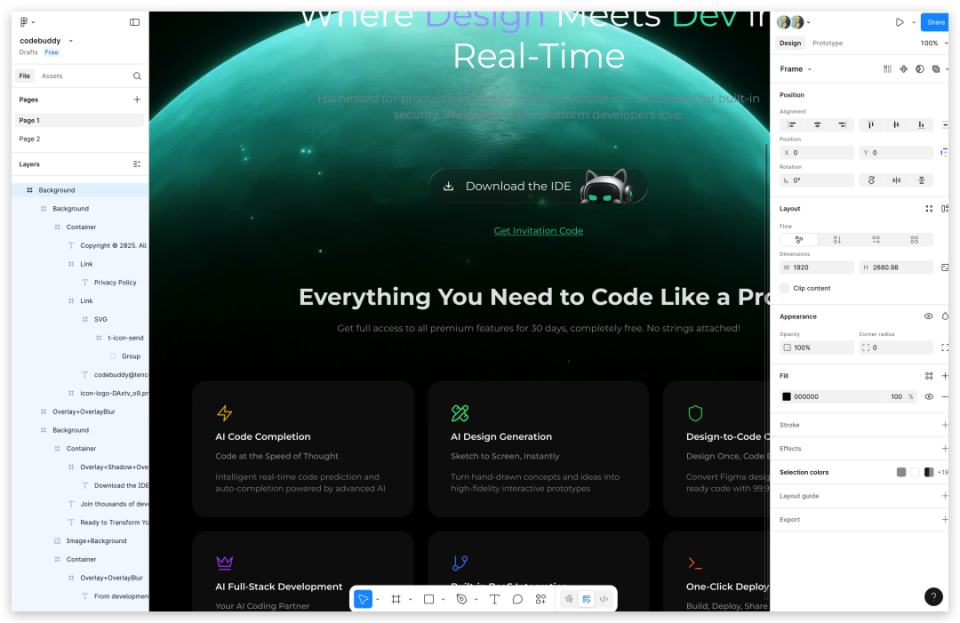Click align top icon
The width and height of the screenshot is (960, 623).
point(871,125)
